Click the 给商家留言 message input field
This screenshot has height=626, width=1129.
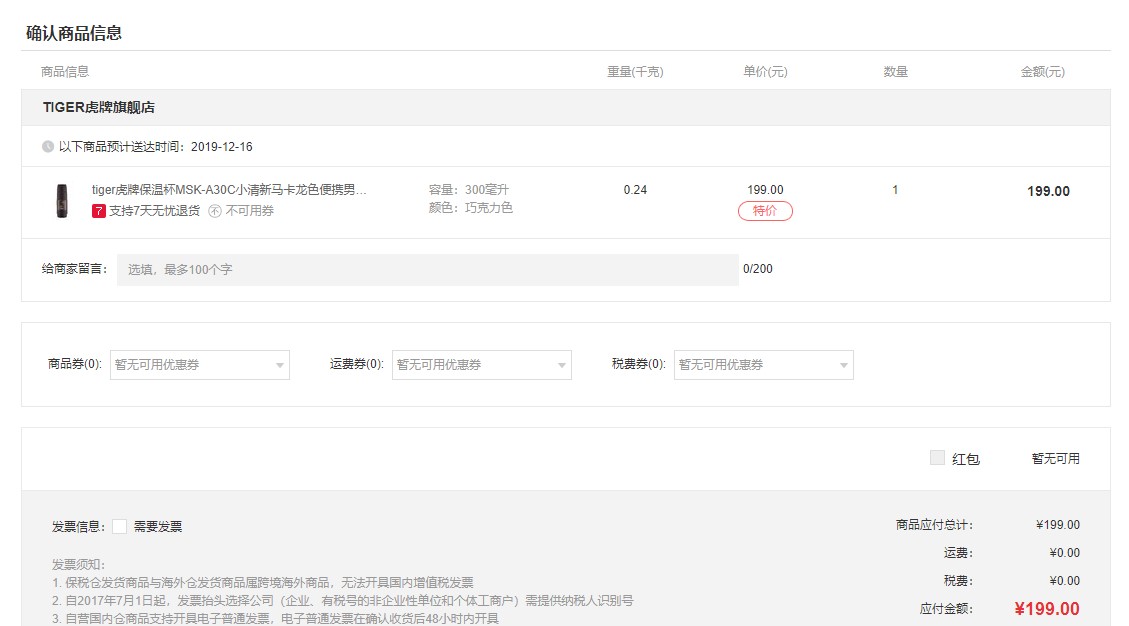pos(428,269)
